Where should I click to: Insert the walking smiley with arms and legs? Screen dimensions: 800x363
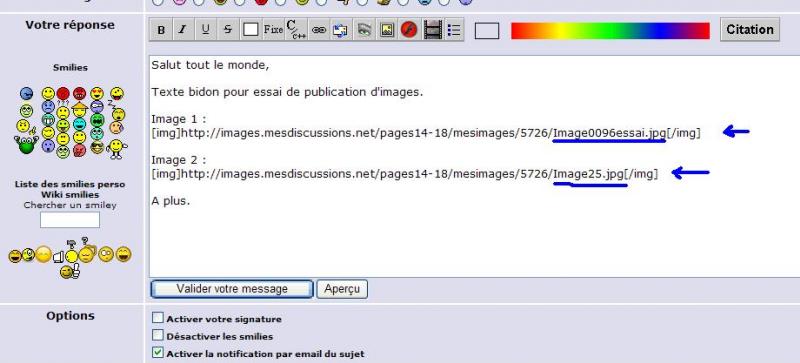pyautogui.click(x=116, y=149)
